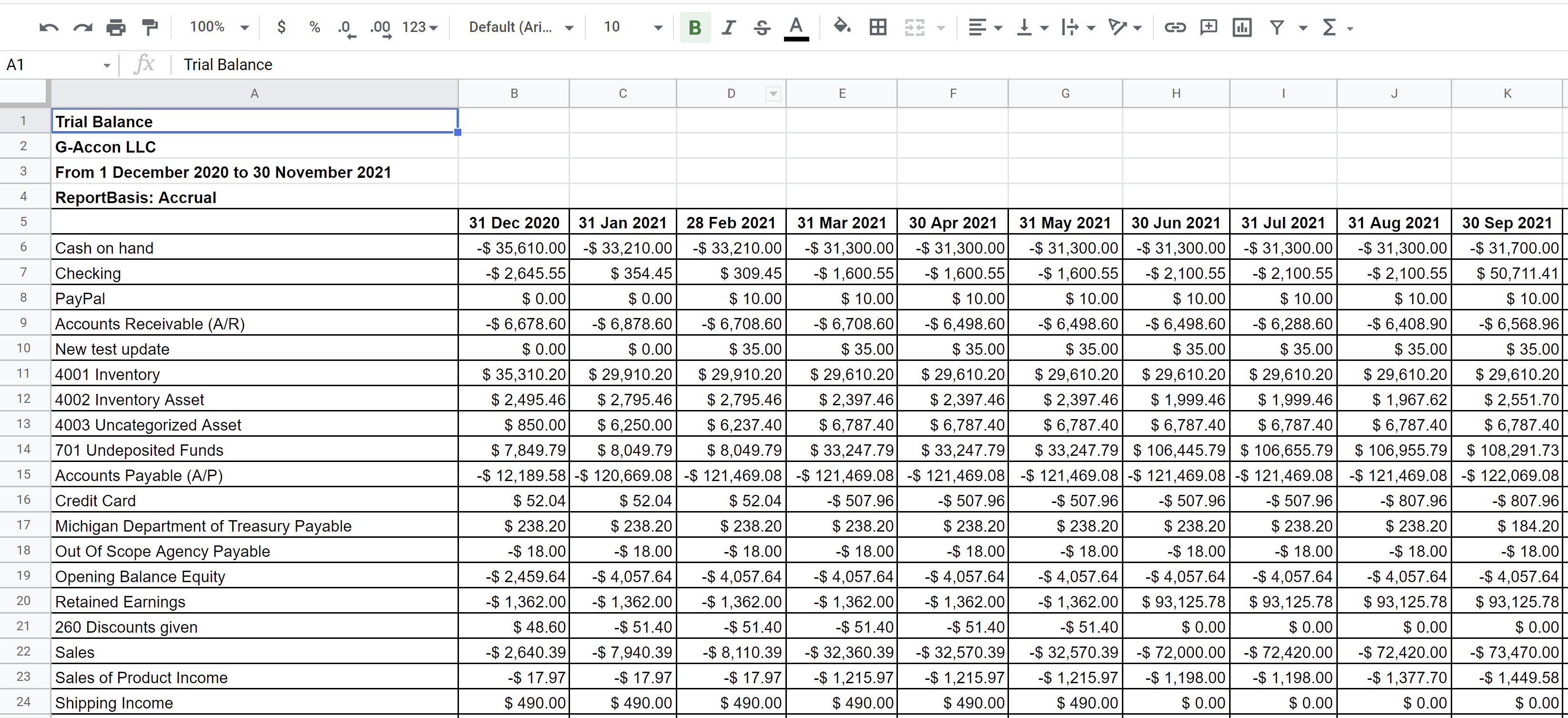Expand the filter views arrow

coord(1303,28)
